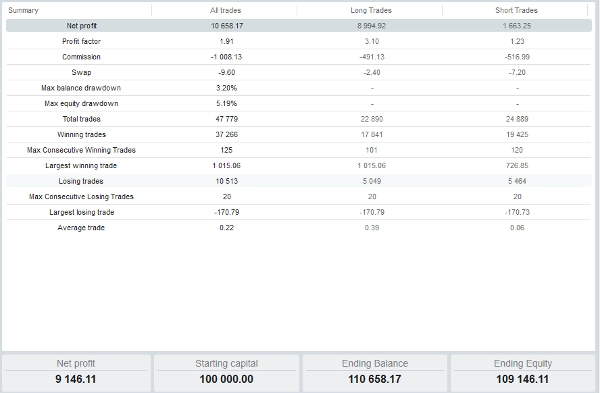This screenshot has width=600, height=393.
Task: Select the 1 663.25 short net profit value
Action: point(517,26)
